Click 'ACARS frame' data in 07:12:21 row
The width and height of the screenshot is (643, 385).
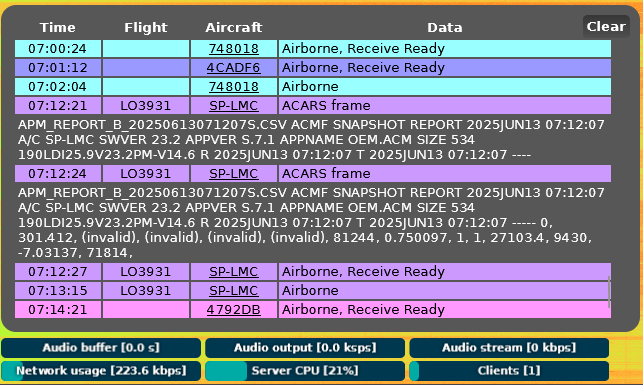click(445, 106)
